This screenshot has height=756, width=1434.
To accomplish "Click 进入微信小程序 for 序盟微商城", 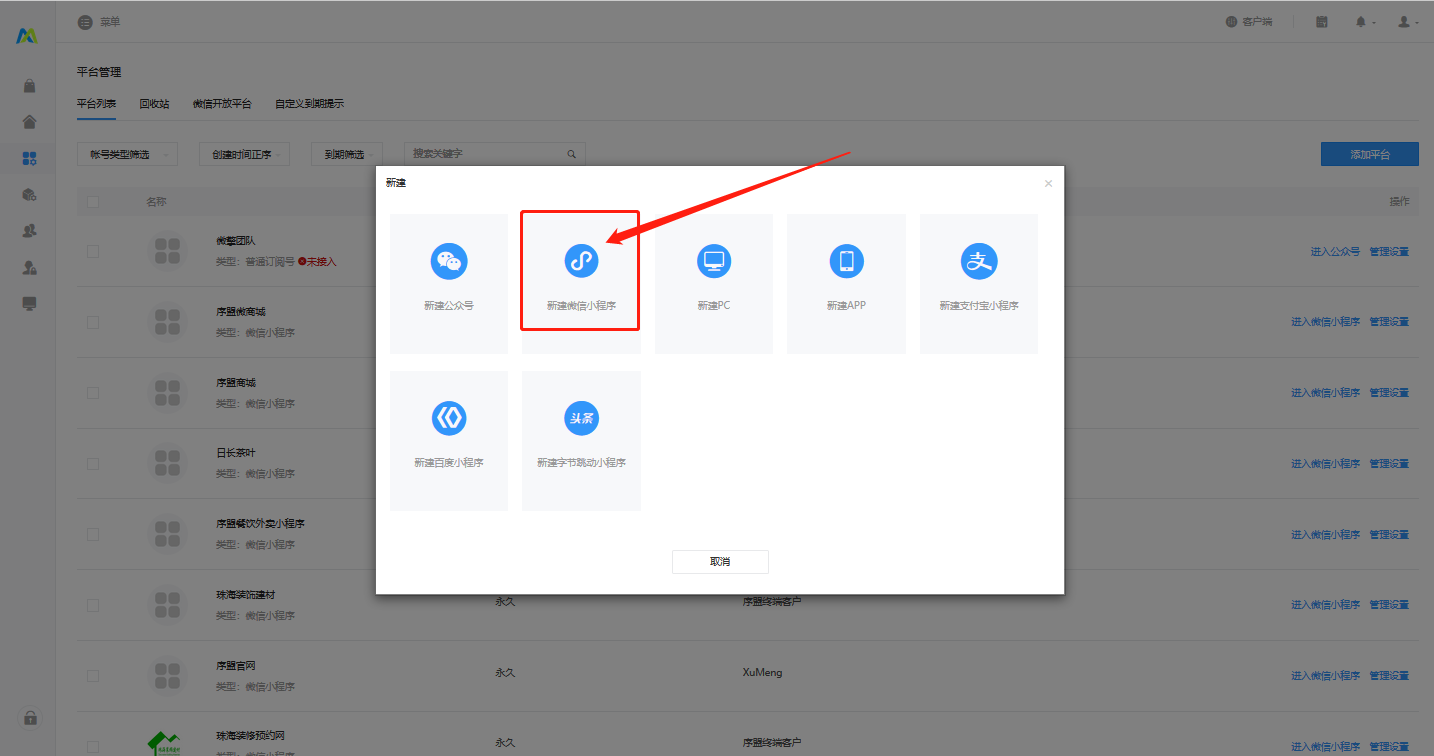I will 1325,322.
